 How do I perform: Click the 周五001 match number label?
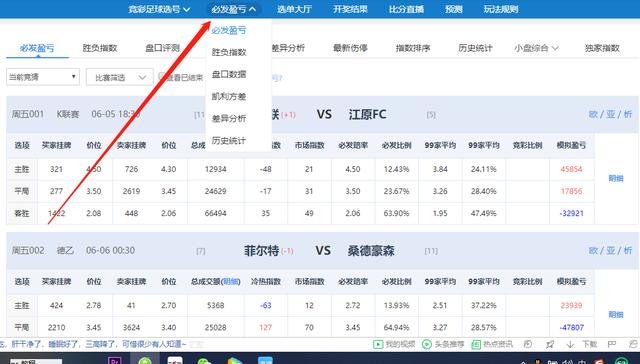pyautogui.click(x=27, y=114)
